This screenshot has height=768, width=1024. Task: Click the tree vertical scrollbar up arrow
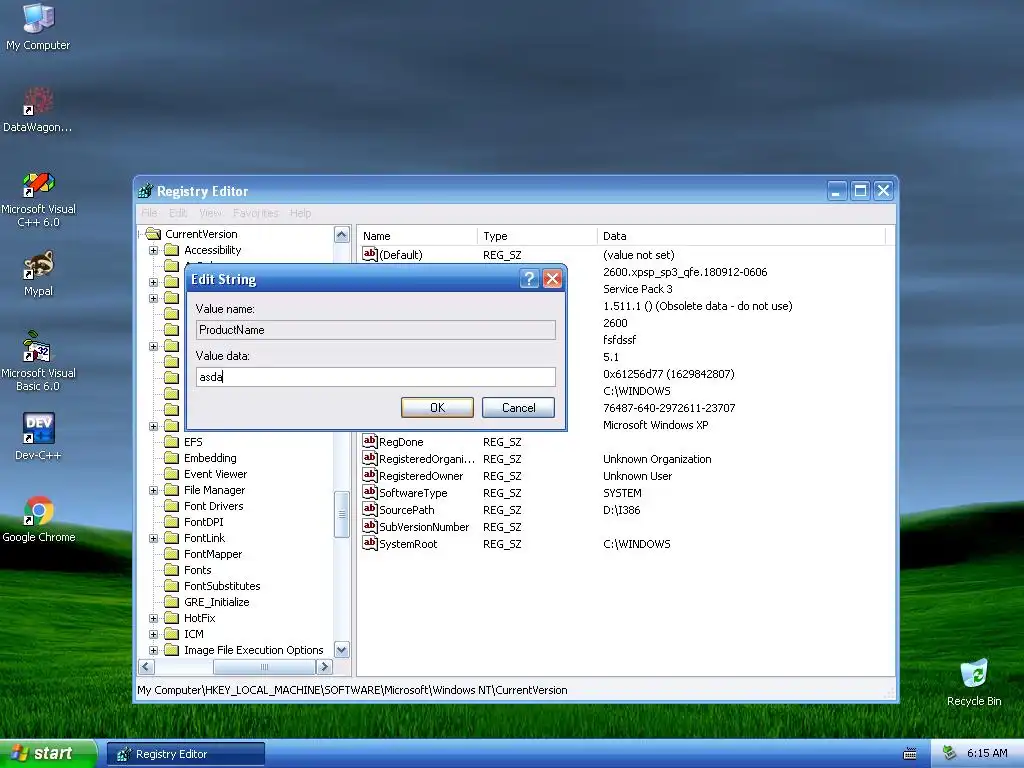342,234
